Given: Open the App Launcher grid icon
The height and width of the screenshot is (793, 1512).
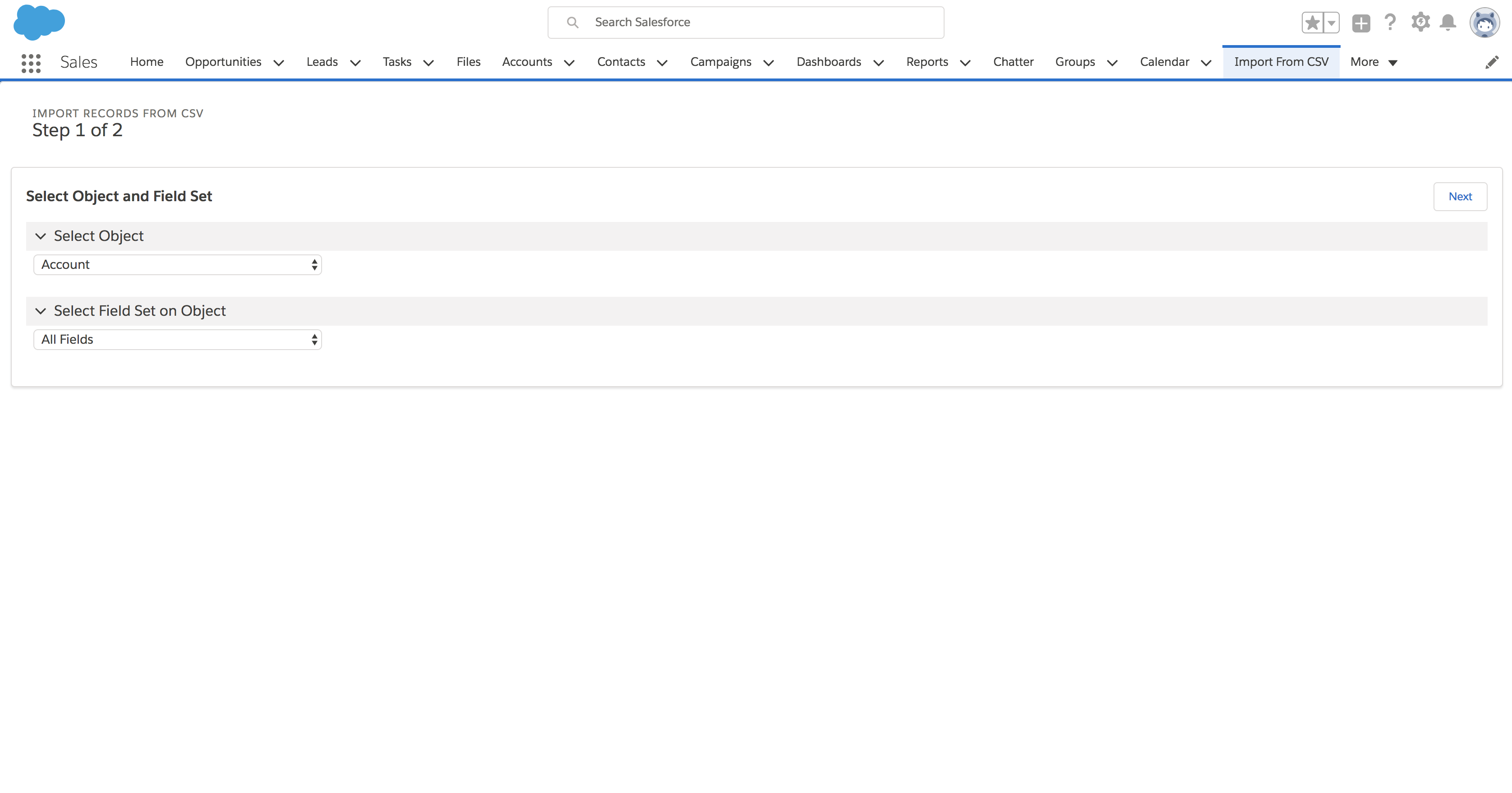Looking at the screenshot, I should point(31,63).
